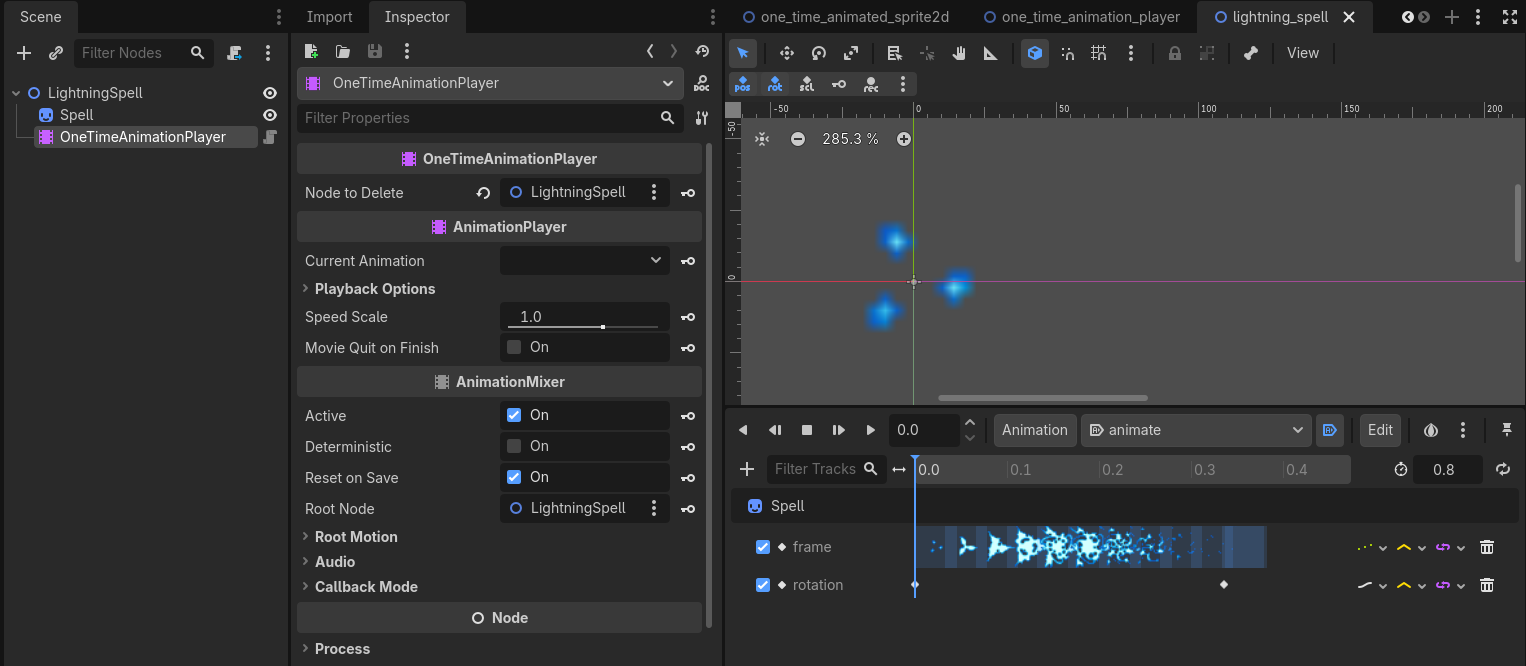
Task: Click the insert key icon in canvas toolbar
Action: click(839, 84)
